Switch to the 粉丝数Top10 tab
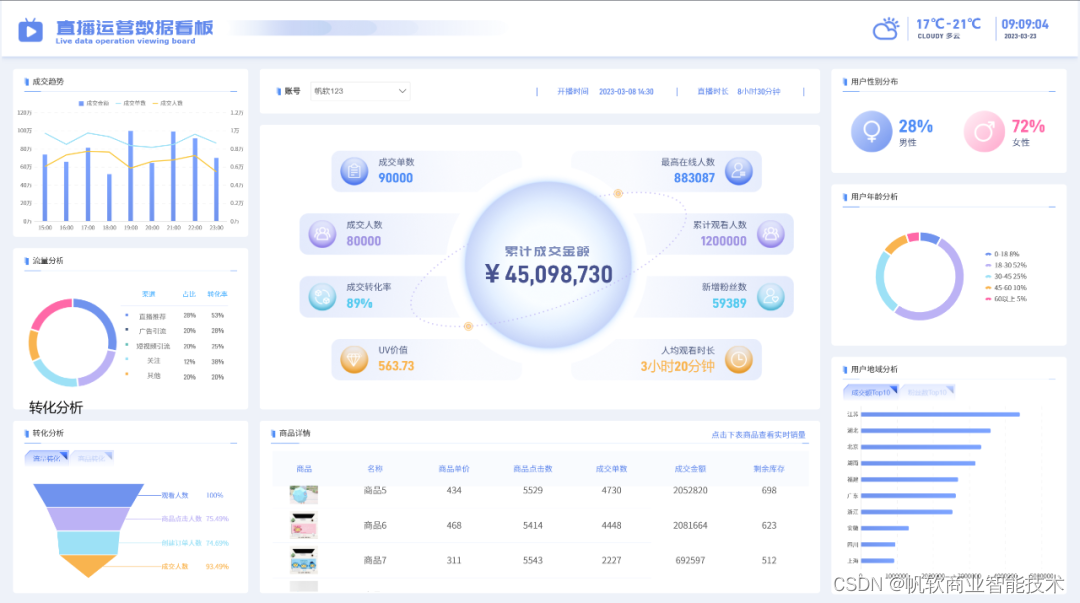The height and width of the screenshot is (603, 1080). click(927, 392)
